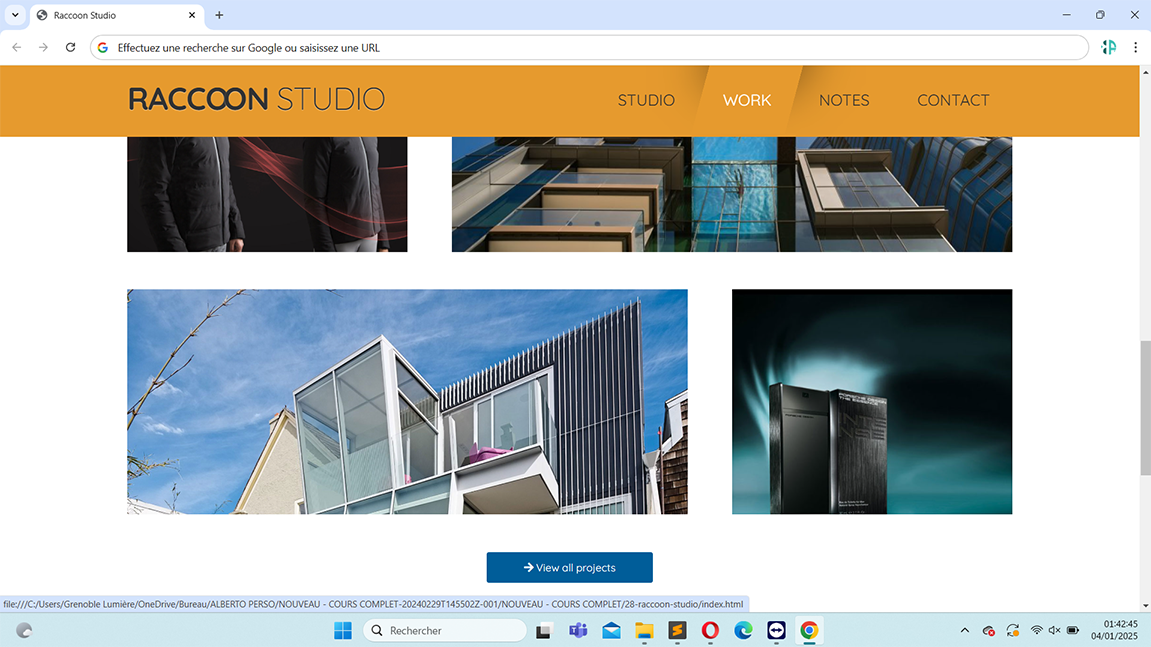Open a new tab with the plus icon

pos(219,15)
